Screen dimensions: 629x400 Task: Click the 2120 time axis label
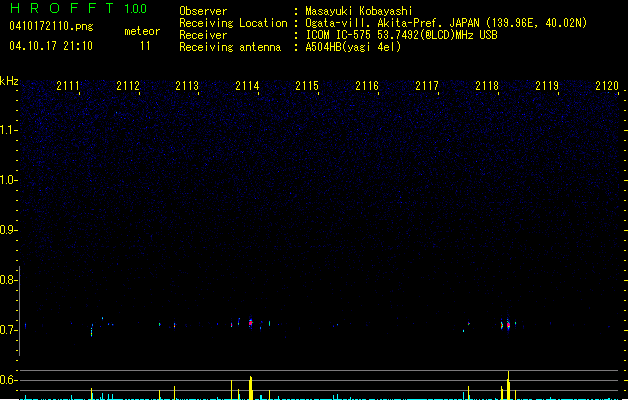tap(607, 85)
